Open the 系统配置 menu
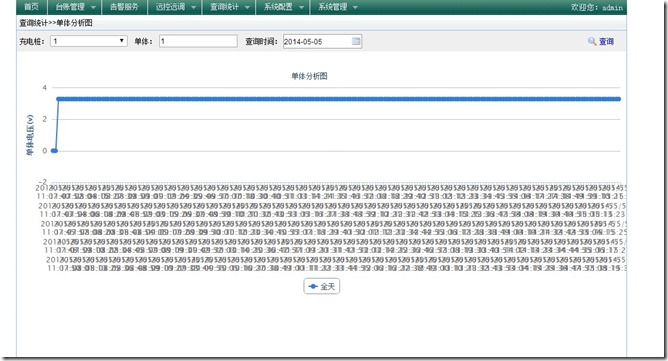The height and width of the screenshot is (361, 668). coord(278,7)
